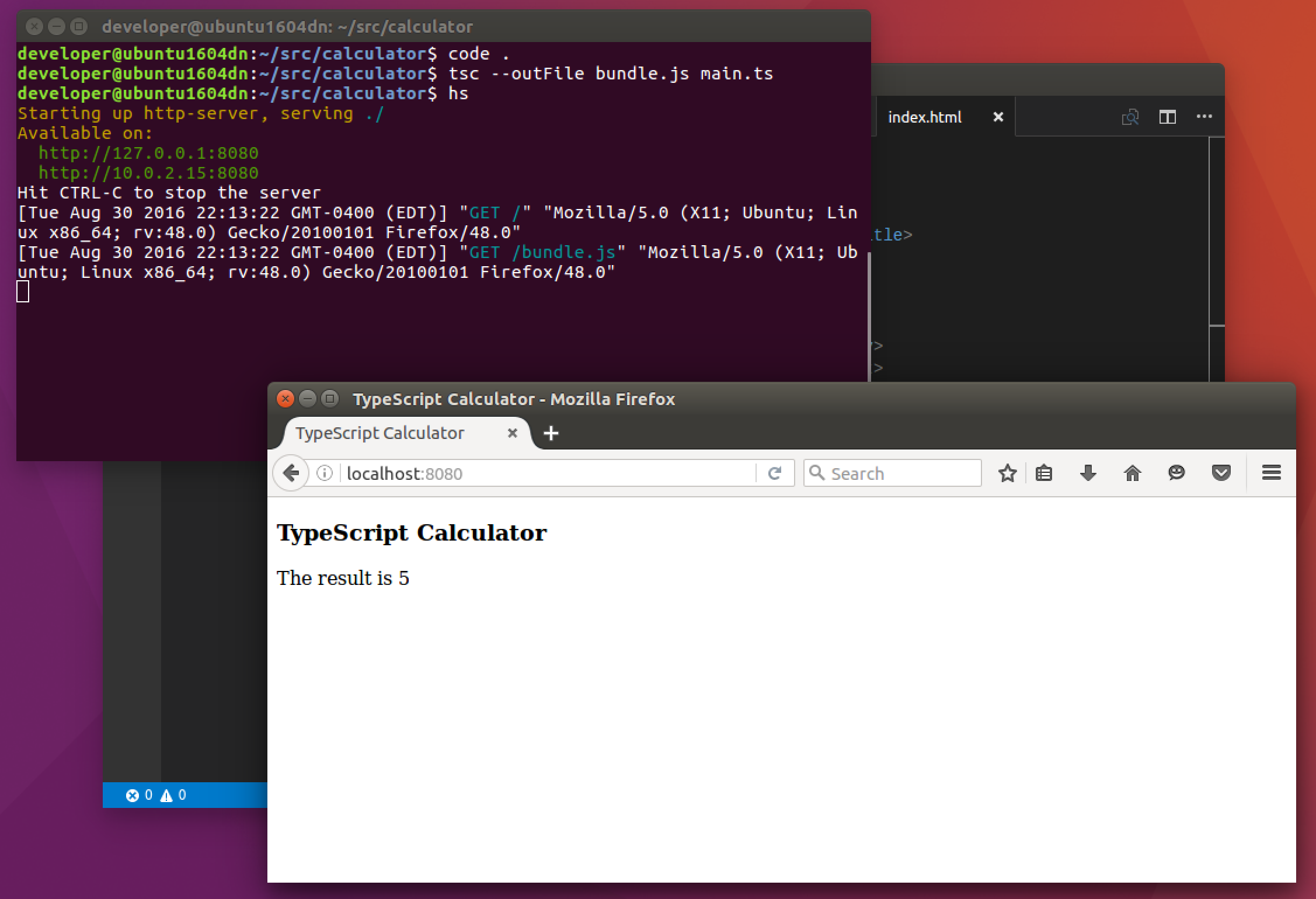Show site information icon next to localhost

(x=325, y=473)
